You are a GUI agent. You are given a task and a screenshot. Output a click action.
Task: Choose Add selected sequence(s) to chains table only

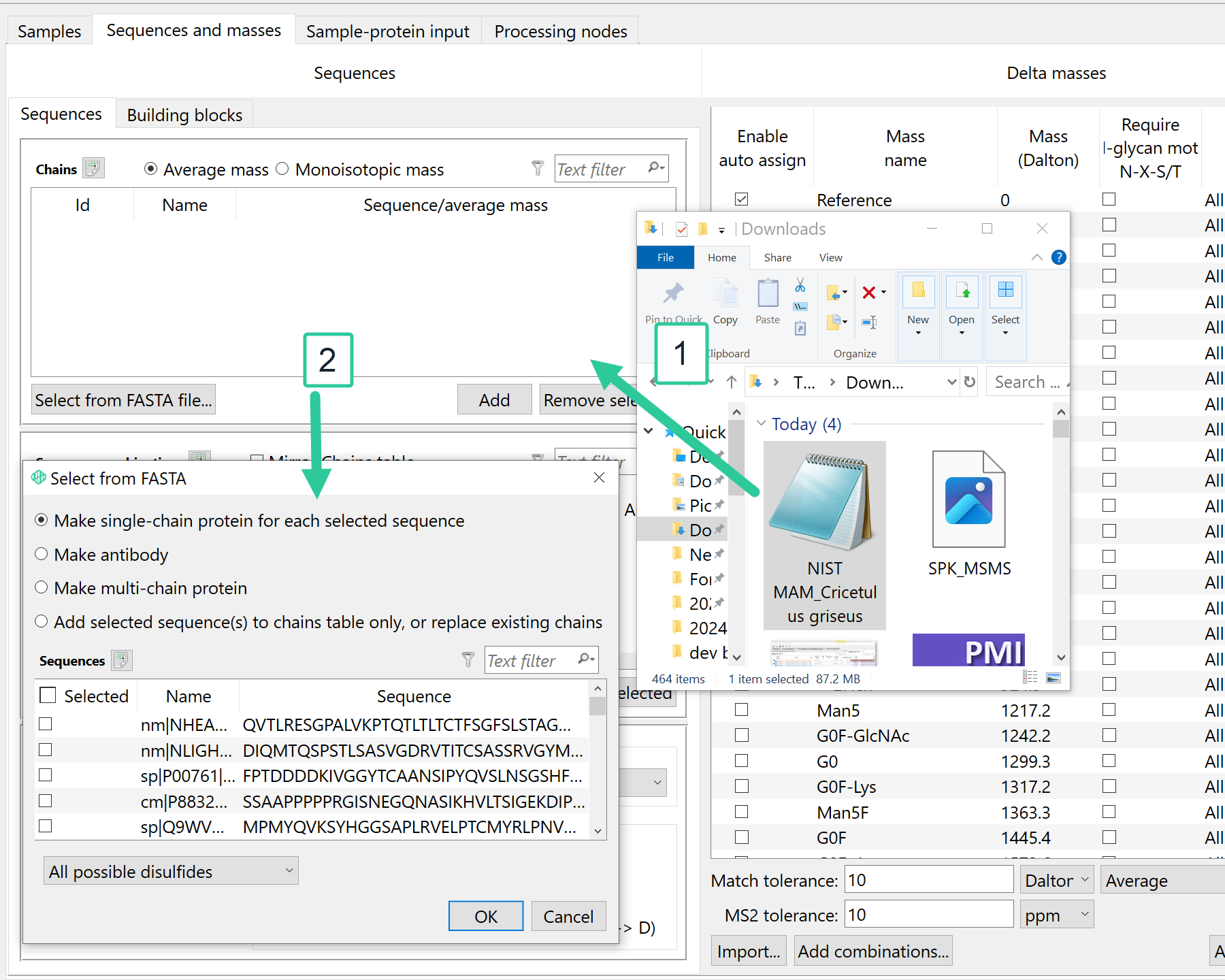[x=42, y=621]
